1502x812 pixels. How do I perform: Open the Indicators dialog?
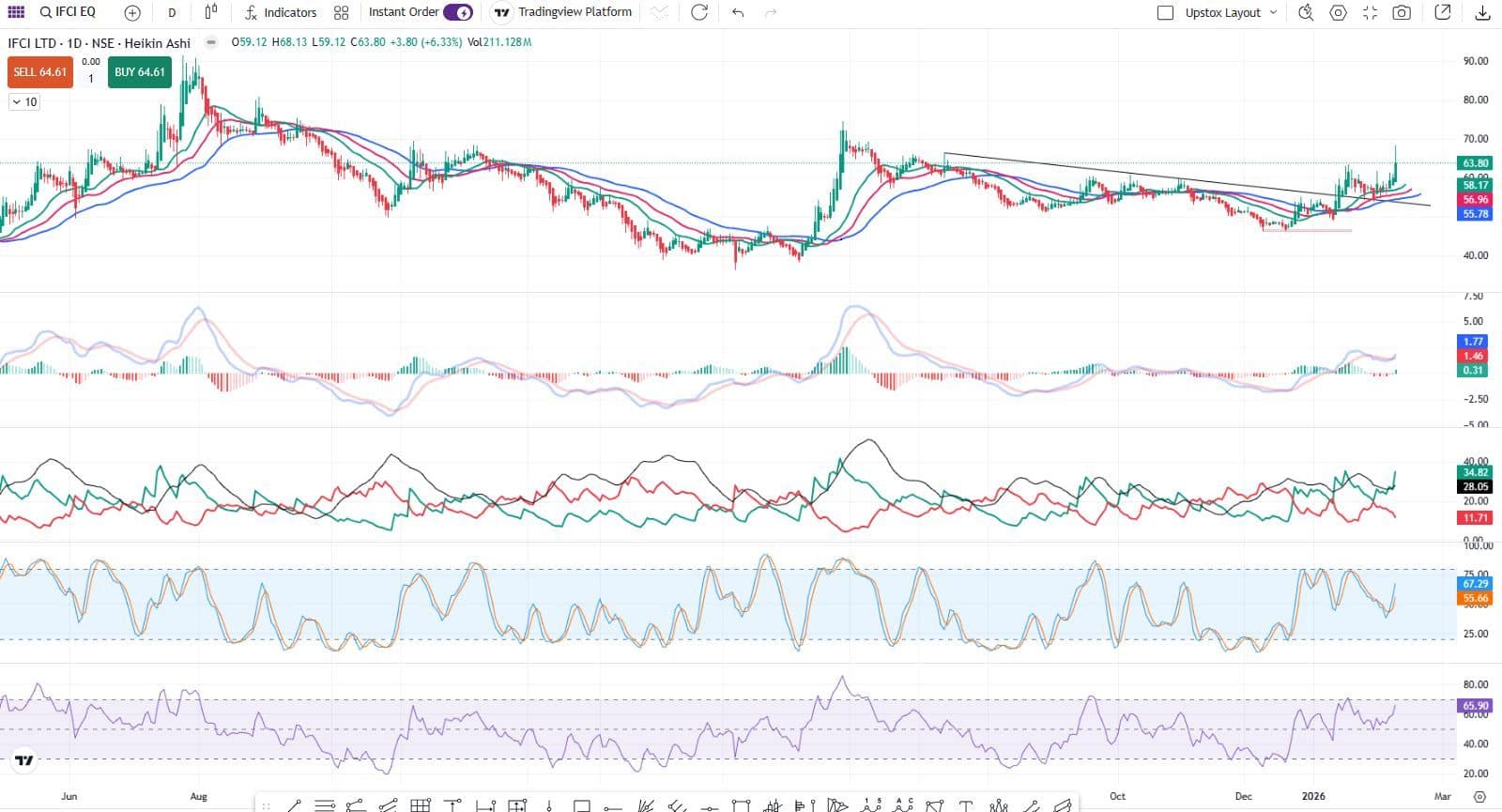coord(281,12)
